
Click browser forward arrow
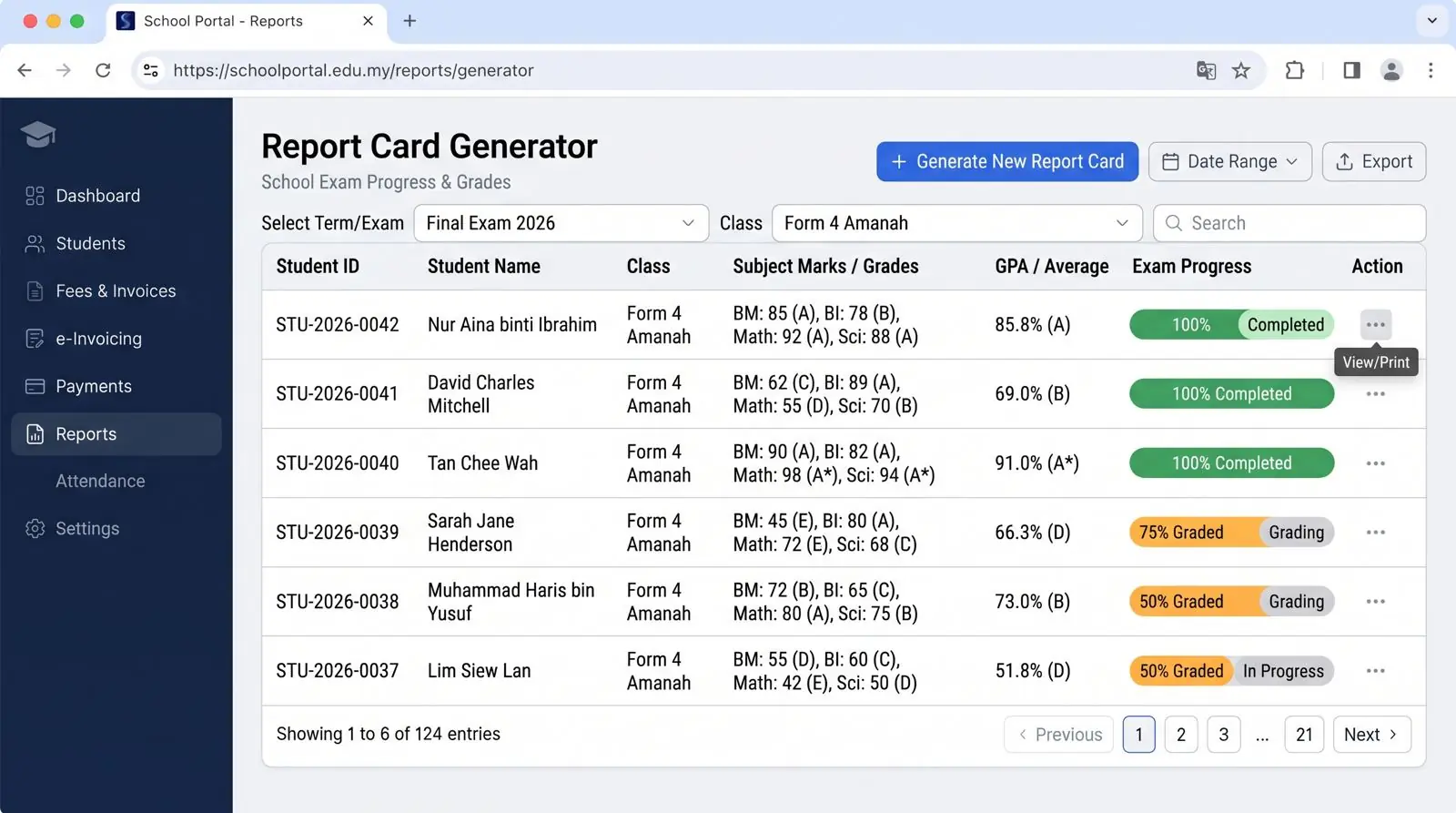click(x=63, y=70)
